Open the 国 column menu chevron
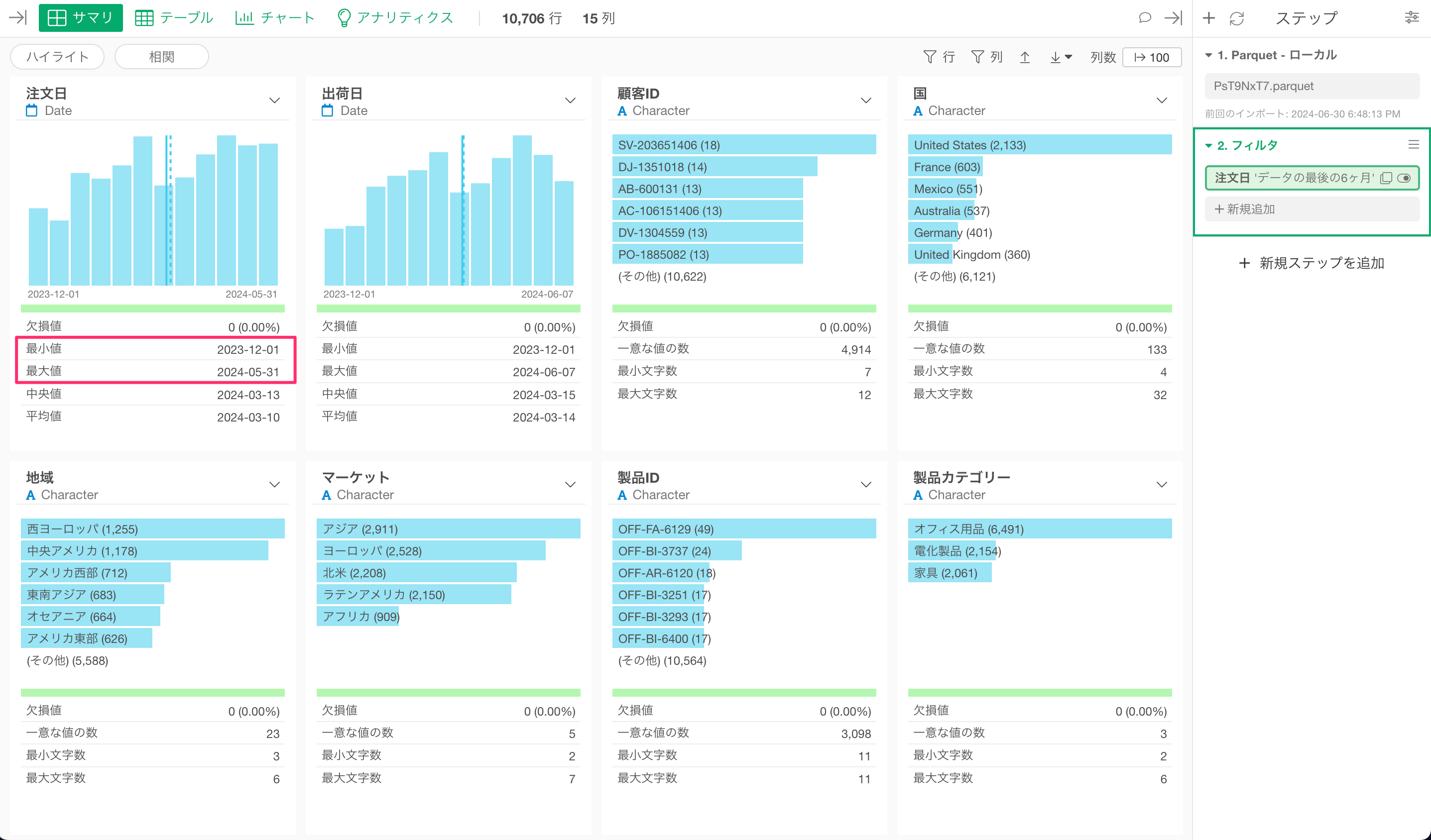Screen dimensions: 1431x840 point(1162,101)
